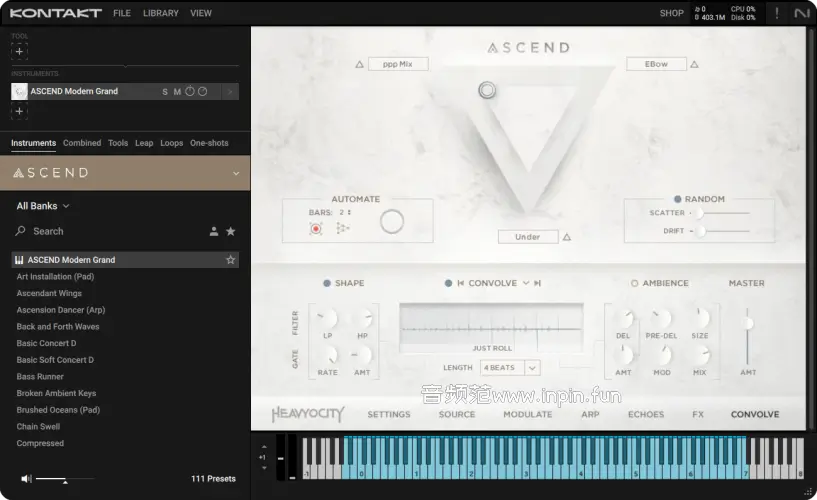
Task: Open the VIEW menu
Action: point(201,13)
